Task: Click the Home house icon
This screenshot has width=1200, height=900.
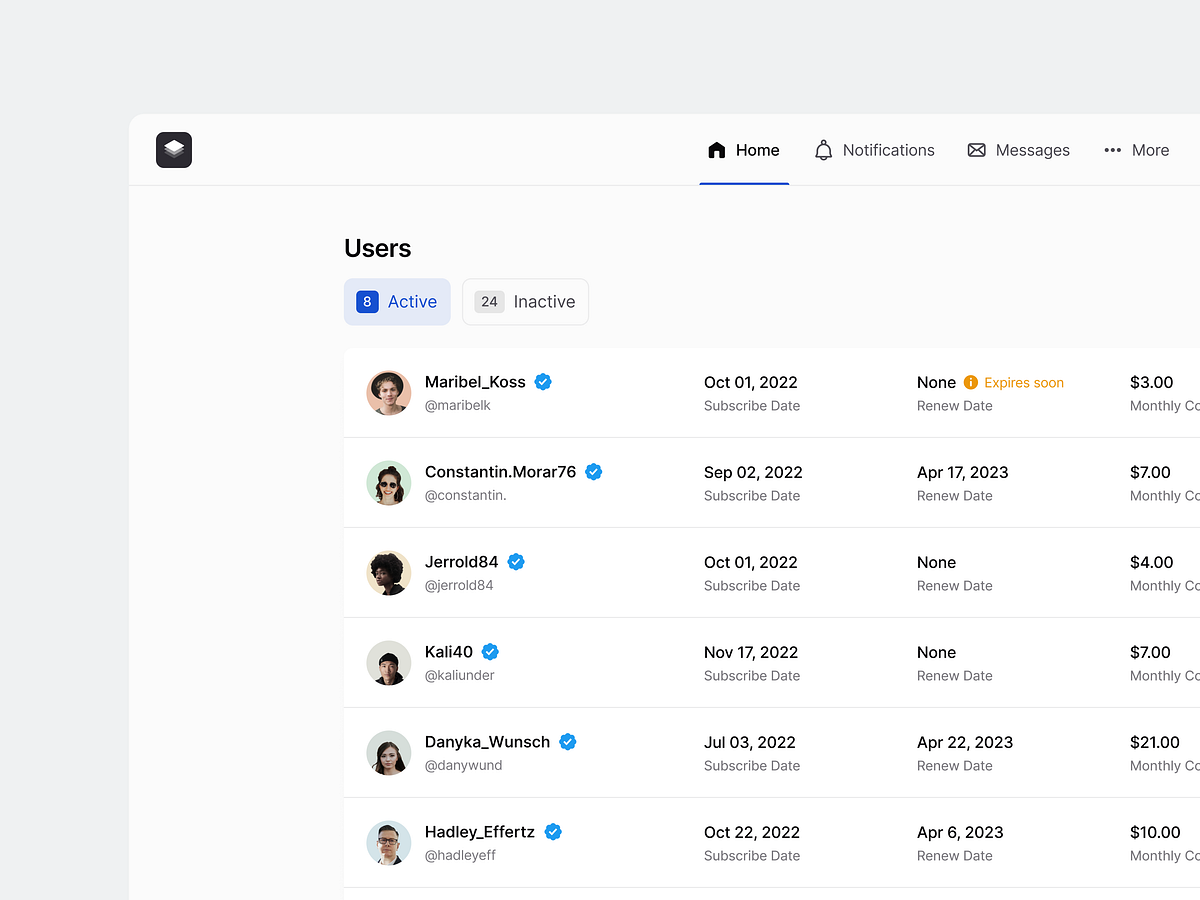Action: coord(716,149)
